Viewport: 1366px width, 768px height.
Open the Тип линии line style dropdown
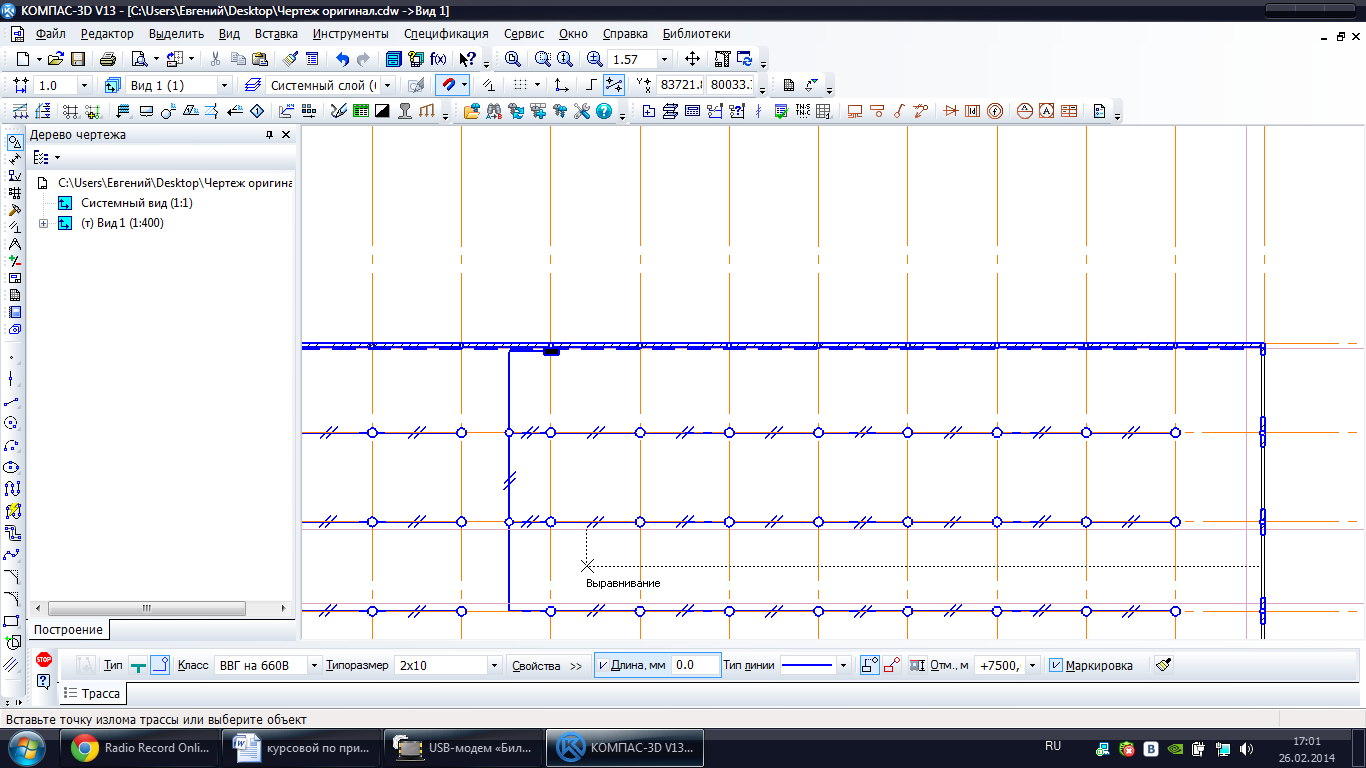pyautogui.click(x=844, y=665)
